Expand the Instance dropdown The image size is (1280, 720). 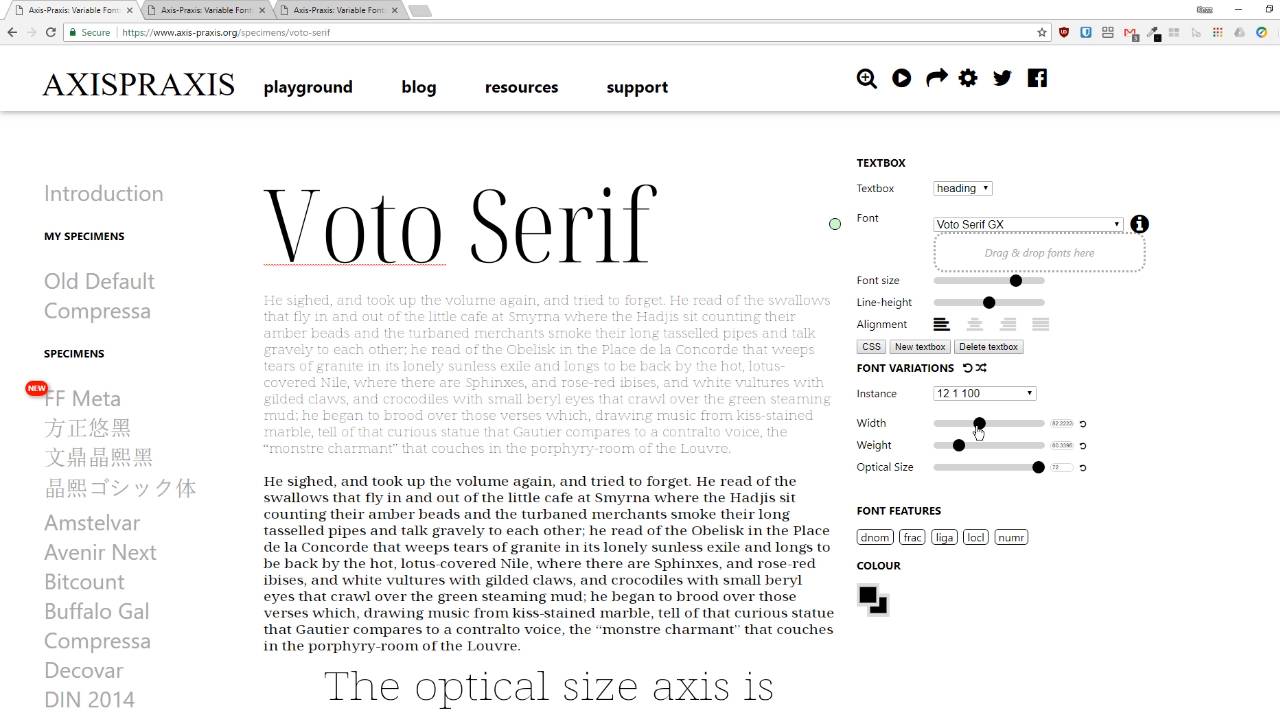point(985,393)
